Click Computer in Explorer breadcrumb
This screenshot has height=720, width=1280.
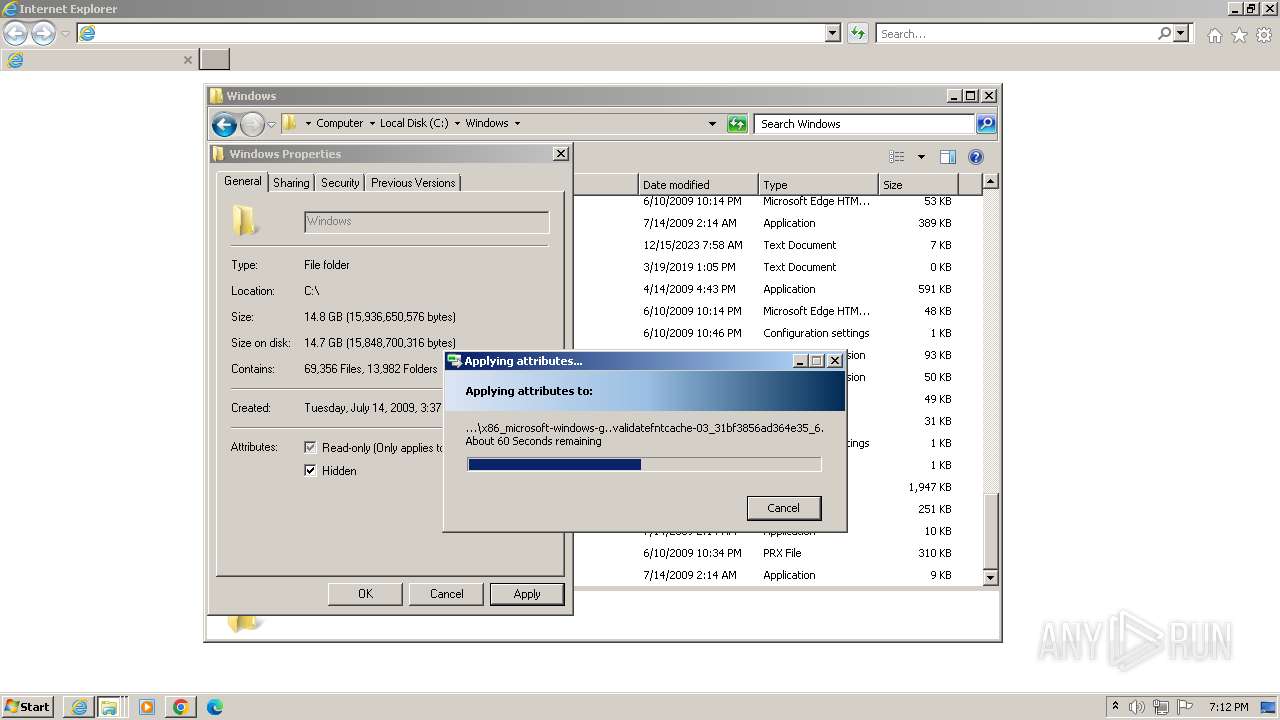point(340,123)
